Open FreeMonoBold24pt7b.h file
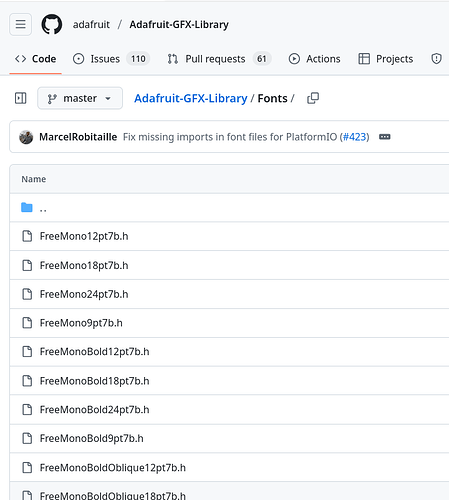The height and width of the screenshot is (500, 449). click(x=94, y=409)
